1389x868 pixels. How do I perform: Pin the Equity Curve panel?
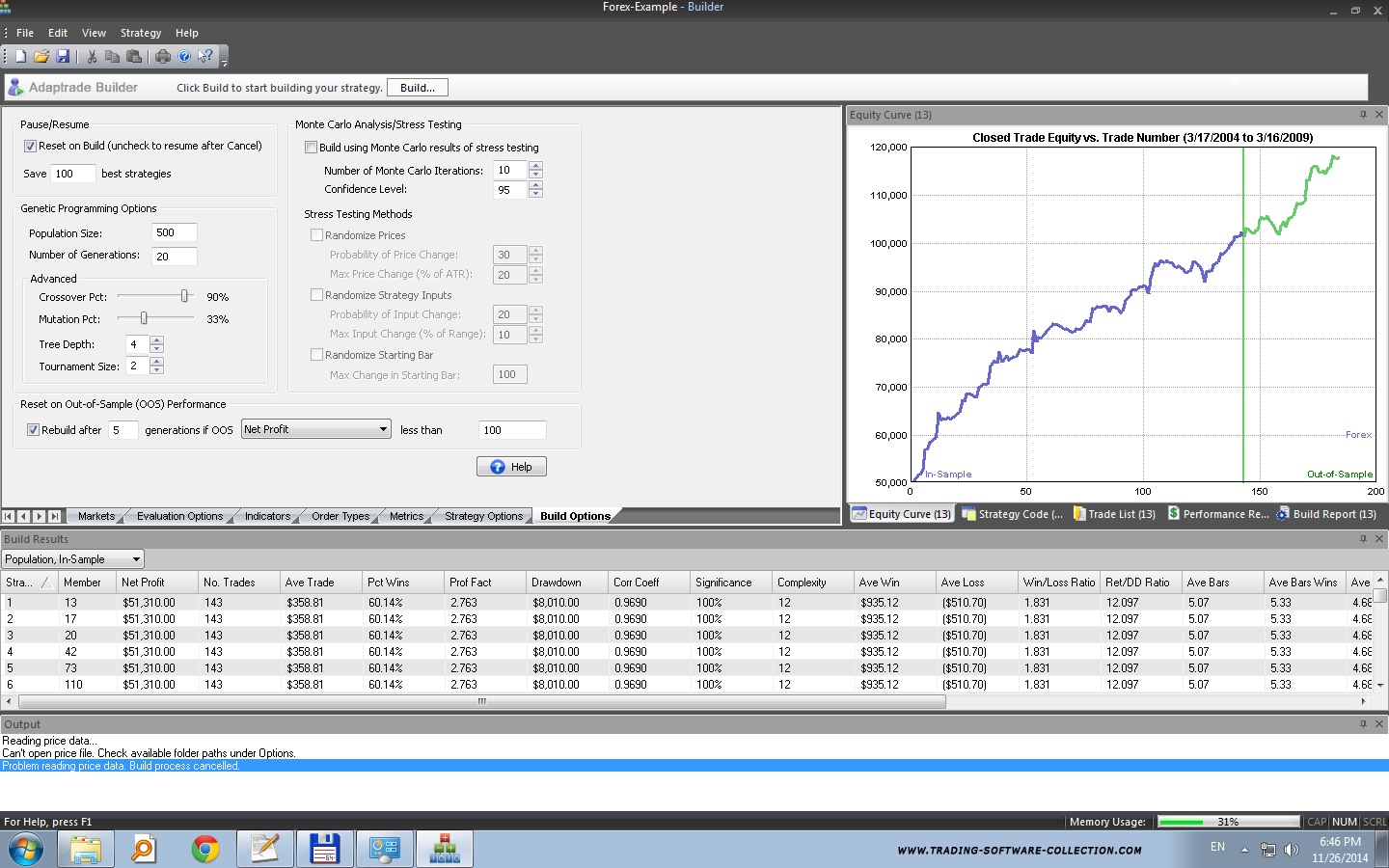pyautogui.click(x=1363, y=115)
